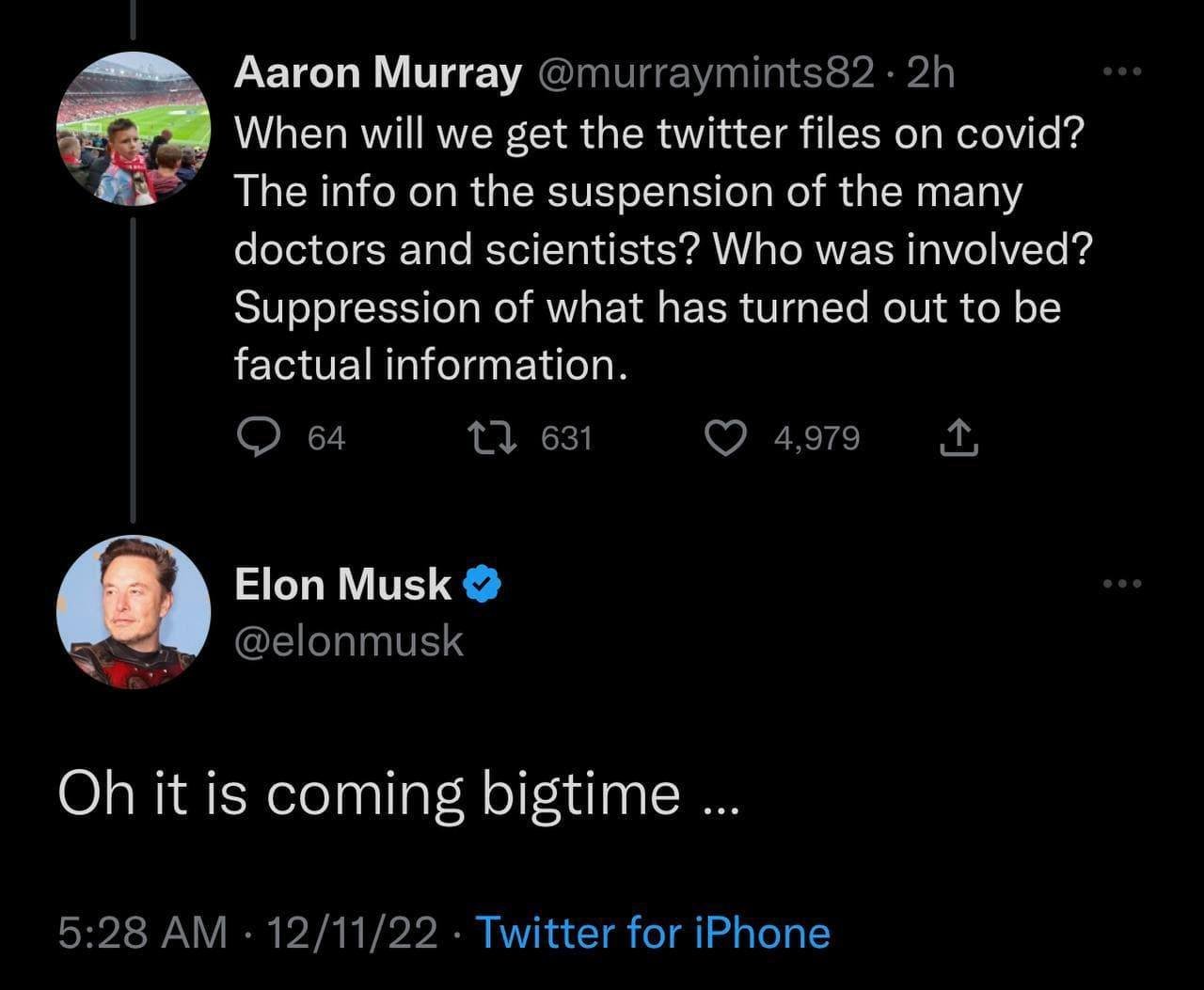The width and height of the screenshot is (1204, 990).
Task: Open Elon Musk's profile avatar
Action: (133, 612)
